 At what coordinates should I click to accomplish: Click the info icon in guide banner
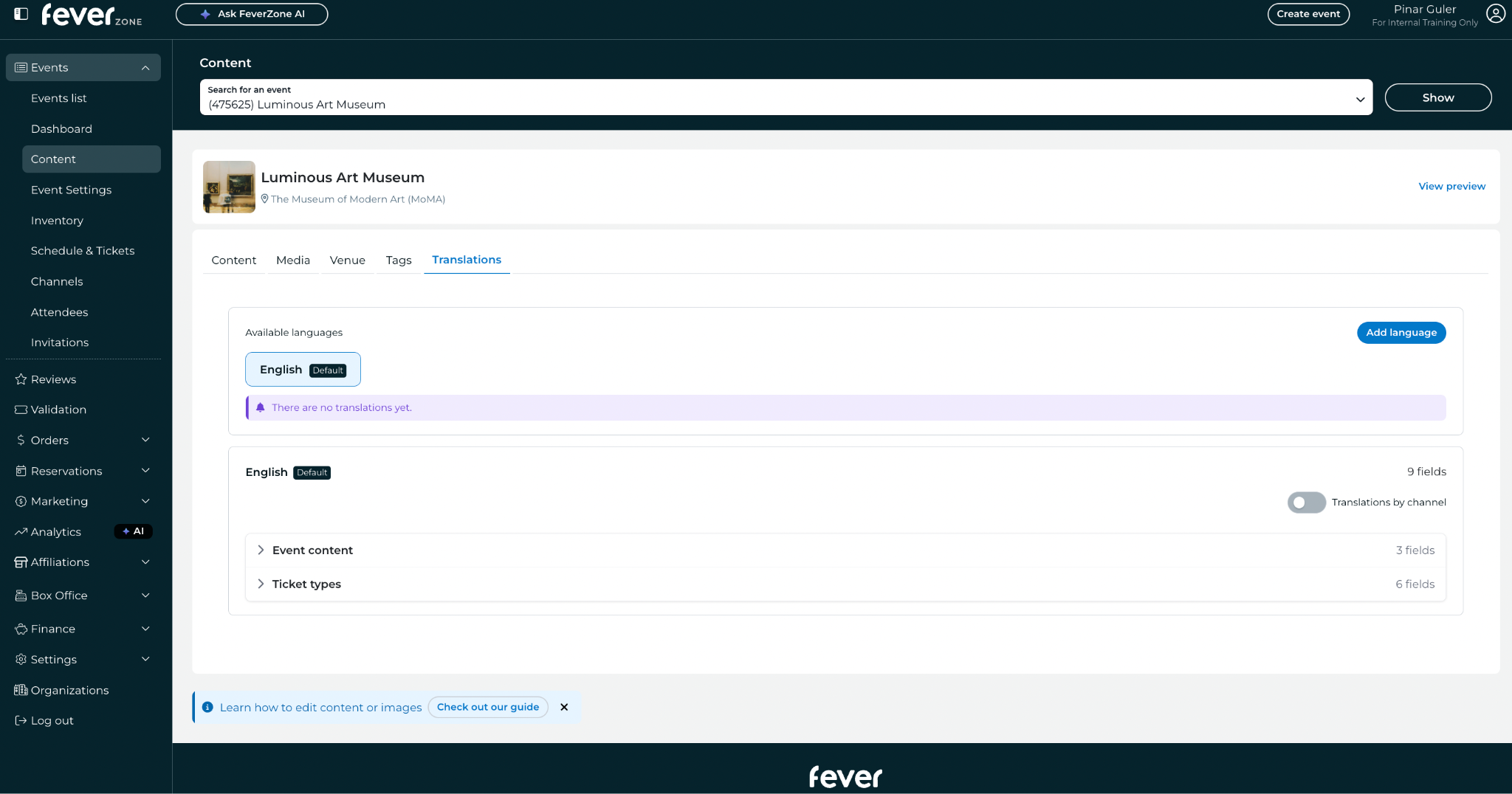[x=207, y=707]
